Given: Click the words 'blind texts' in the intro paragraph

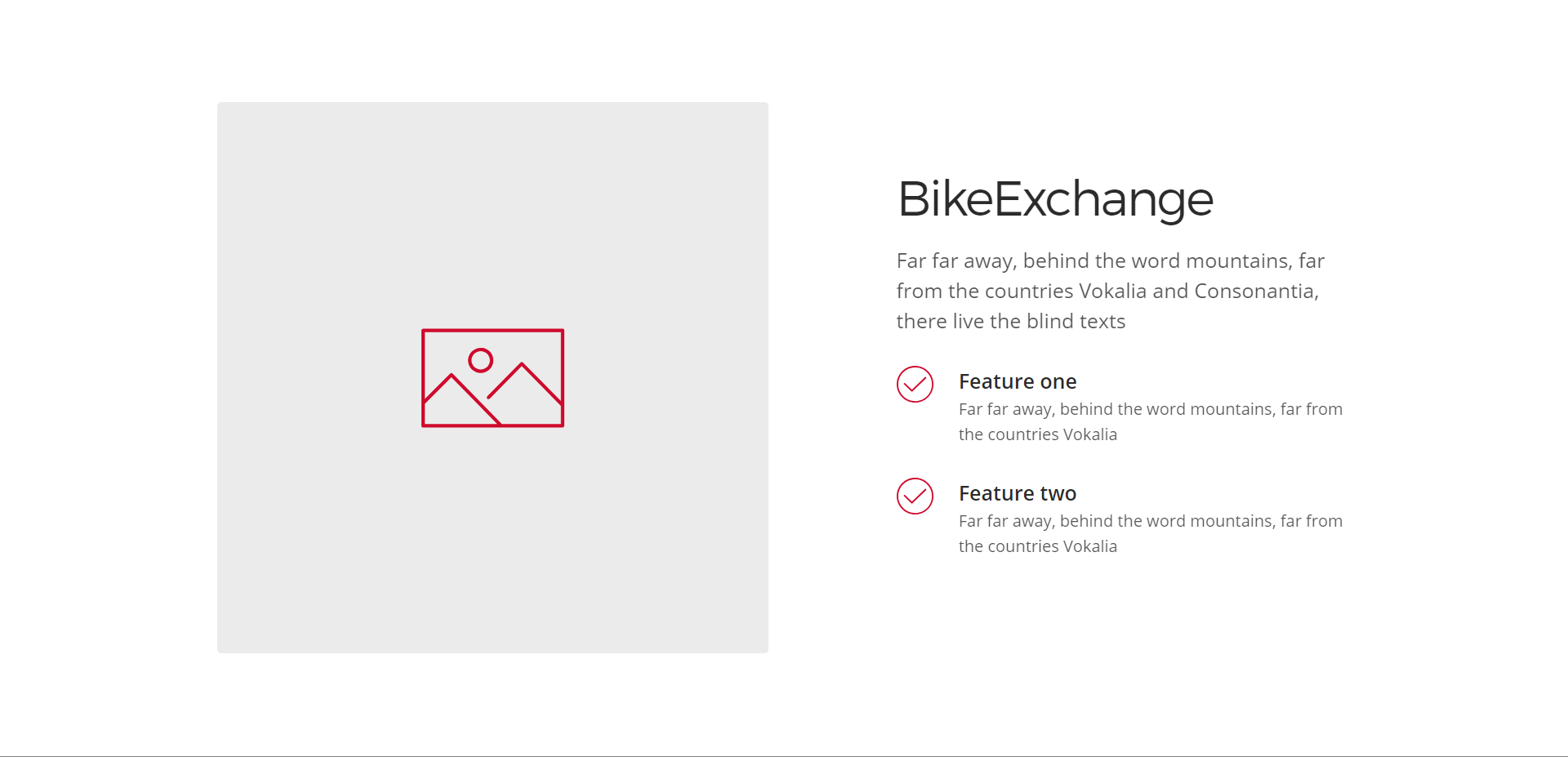Looking at the screenshot, I should 1076,321.
